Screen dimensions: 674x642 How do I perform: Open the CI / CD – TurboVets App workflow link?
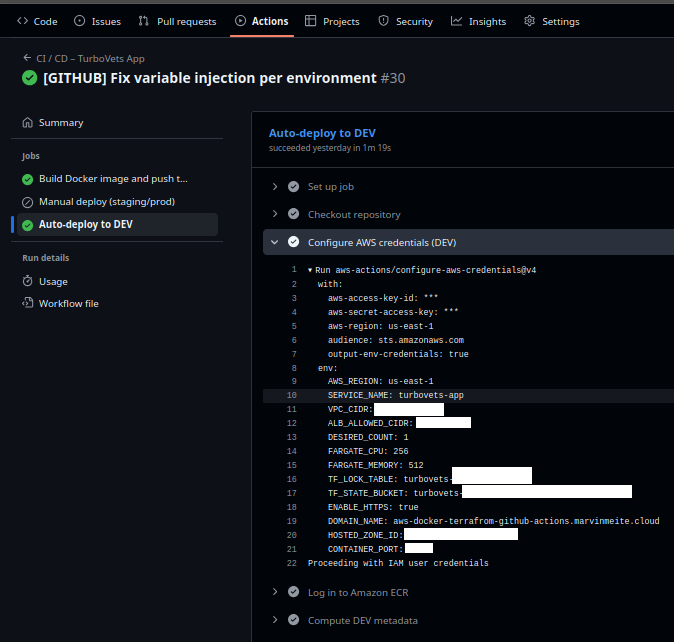pyautogui.click(x=91, y=59)
